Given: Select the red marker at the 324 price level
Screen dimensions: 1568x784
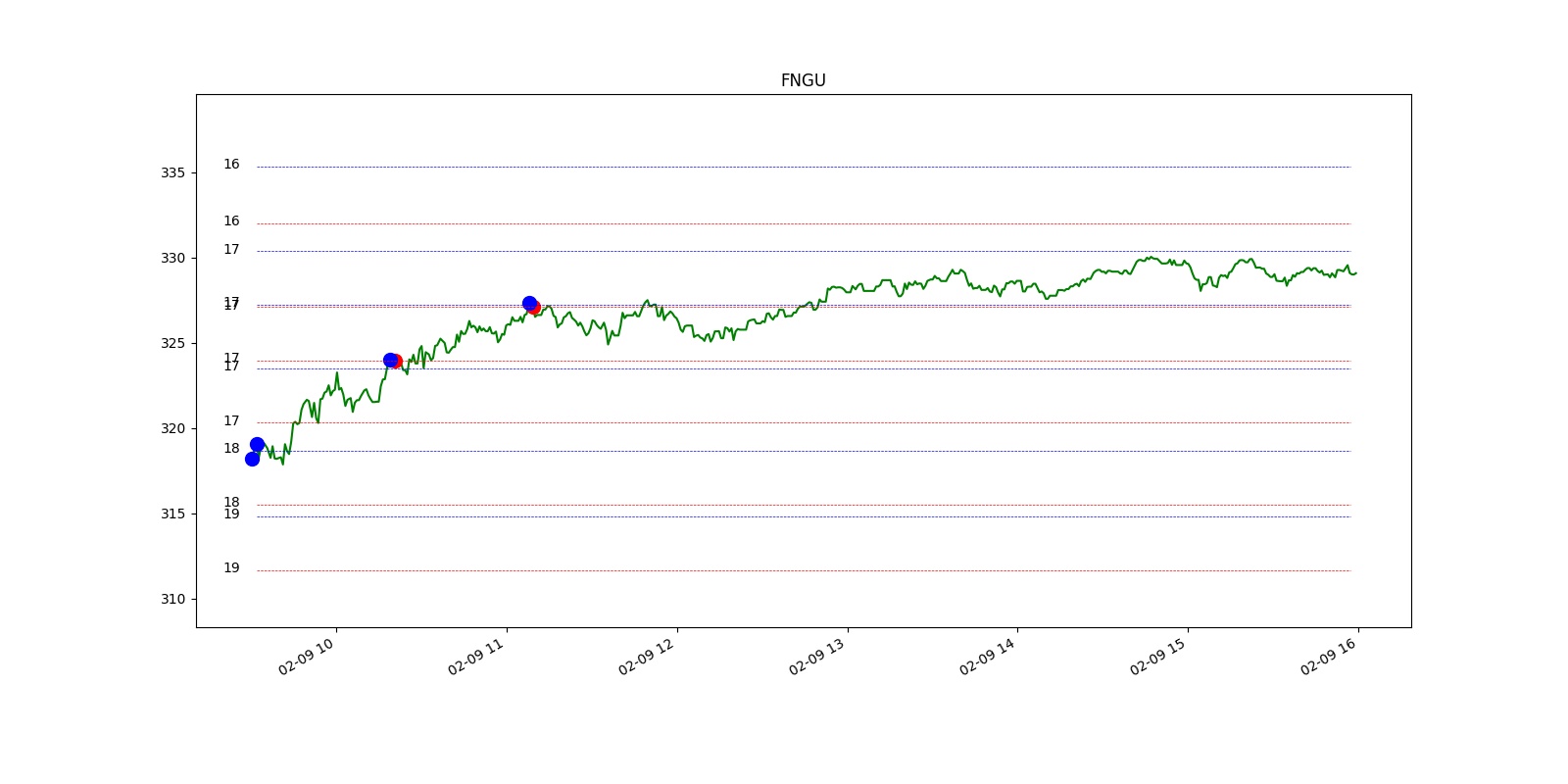Looking at the screenshot, I should pyautogui.click(x=397, y=362).
